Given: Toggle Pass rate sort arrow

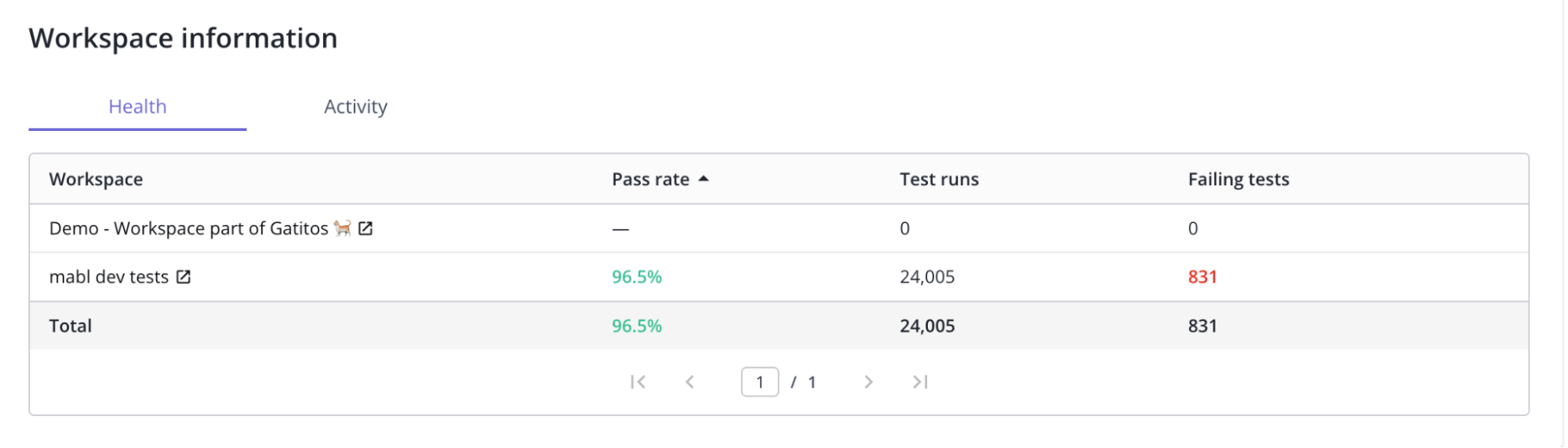Looking at the screenshot, I should coord(704,179).
